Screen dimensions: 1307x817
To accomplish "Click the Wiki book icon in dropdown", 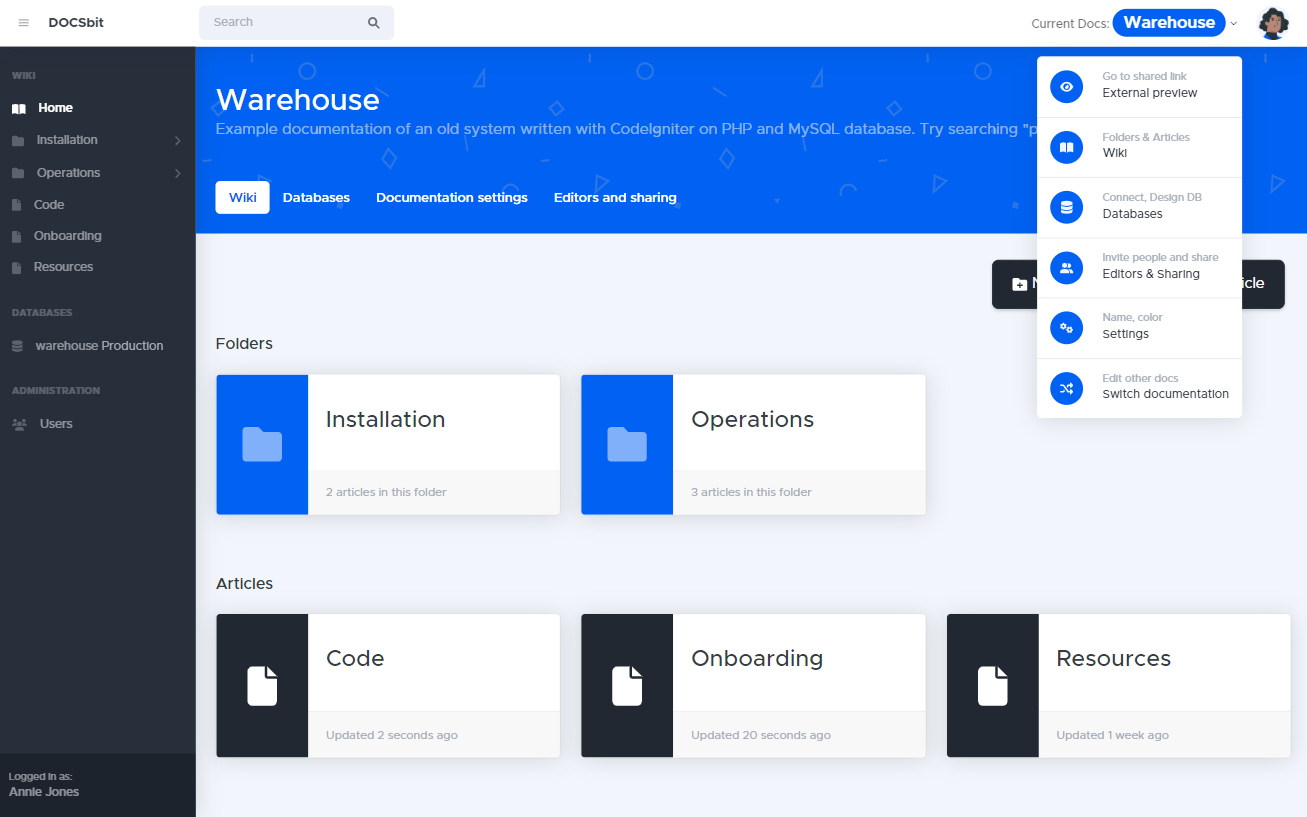I will point(1066,147).
